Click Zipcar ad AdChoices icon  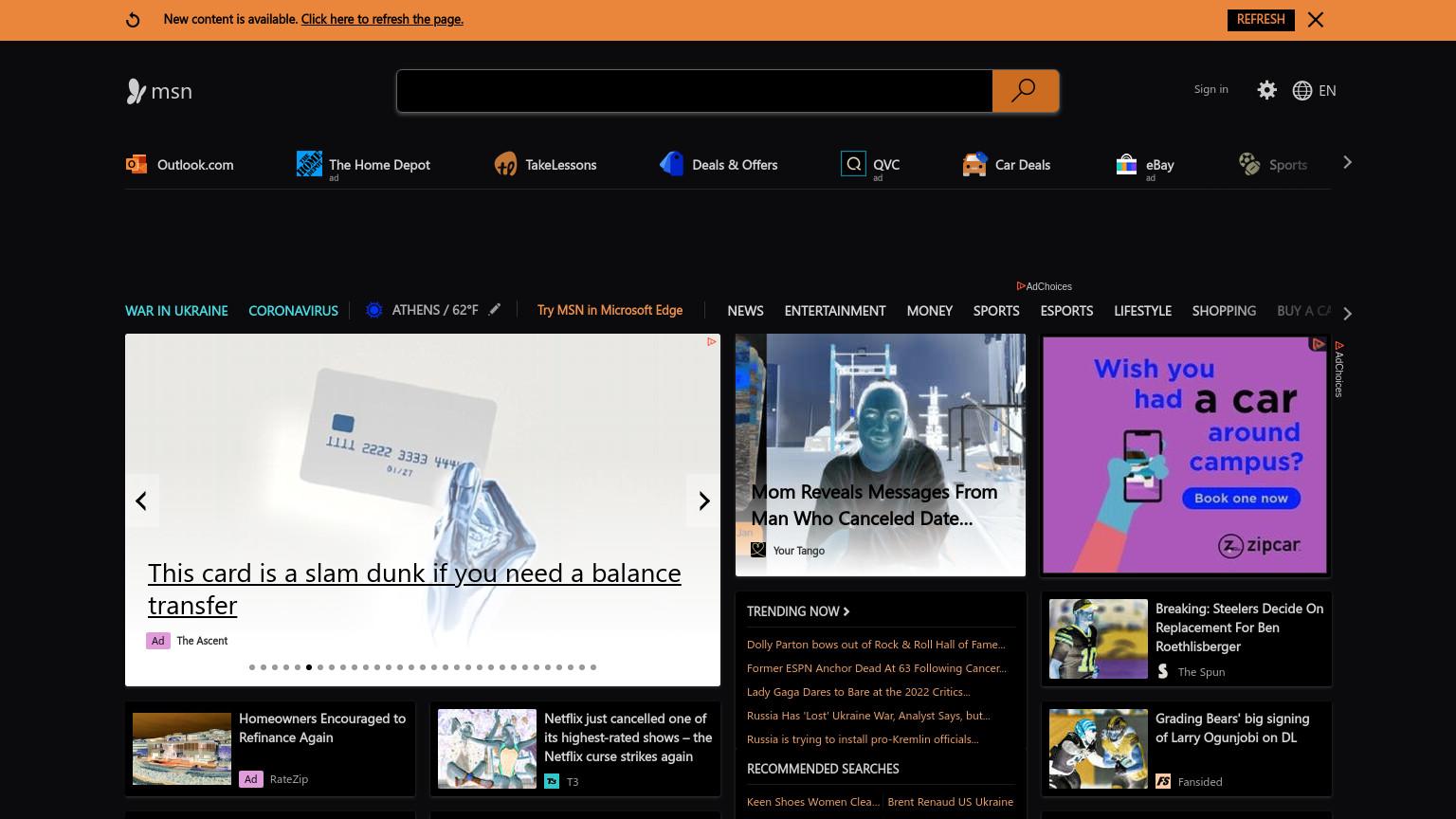[1318, 344]
